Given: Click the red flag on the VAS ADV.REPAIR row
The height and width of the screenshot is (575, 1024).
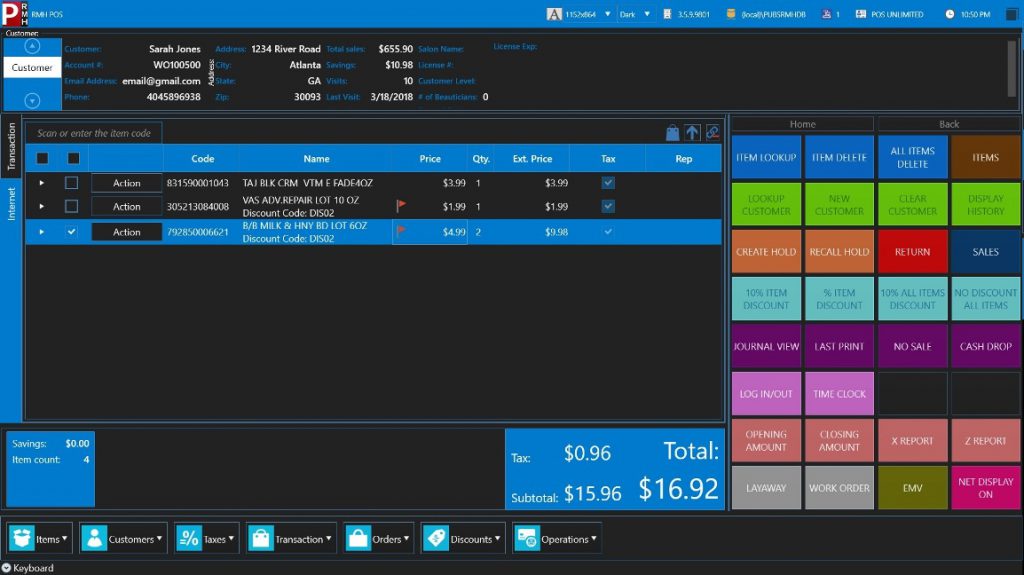Looking at the screenshot, I should pyautogui.click(x=401, y=206).
